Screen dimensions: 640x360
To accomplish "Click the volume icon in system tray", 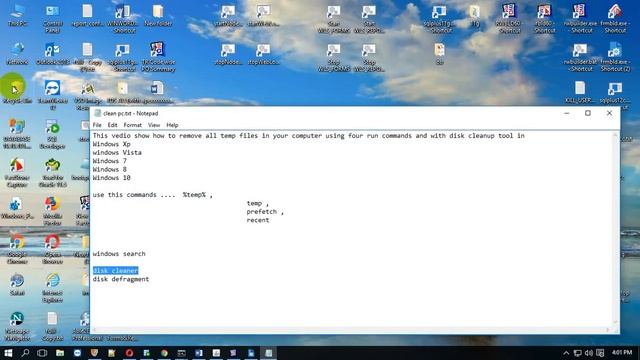I will (589, 353).
